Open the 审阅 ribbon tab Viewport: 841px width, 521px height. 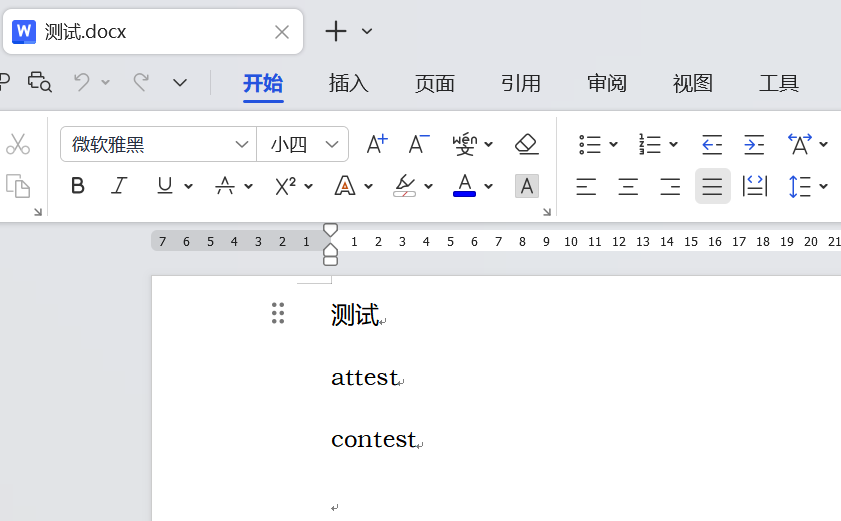click(x=607, y=83)
